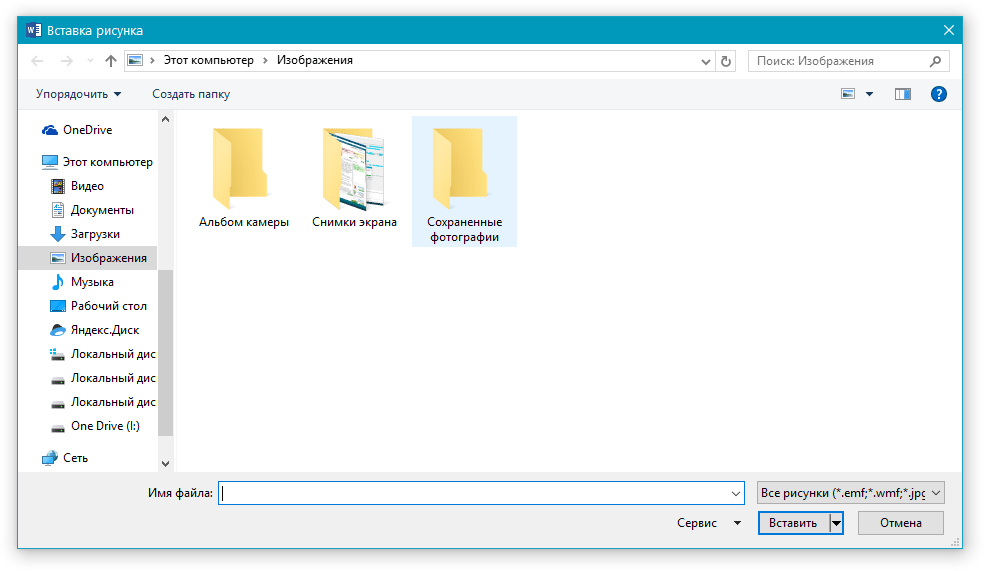984x571 pixels.
Task: Click the Создать папку button
Action: coord(191,94)
